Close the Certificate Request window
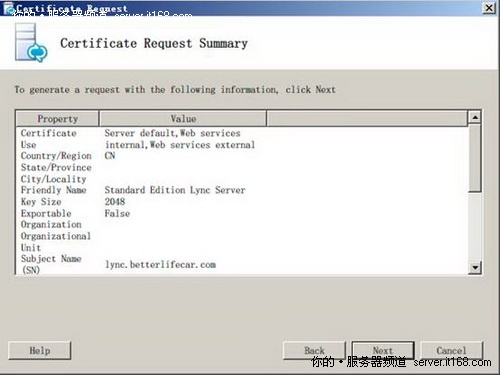 click(x=489, y=8)
